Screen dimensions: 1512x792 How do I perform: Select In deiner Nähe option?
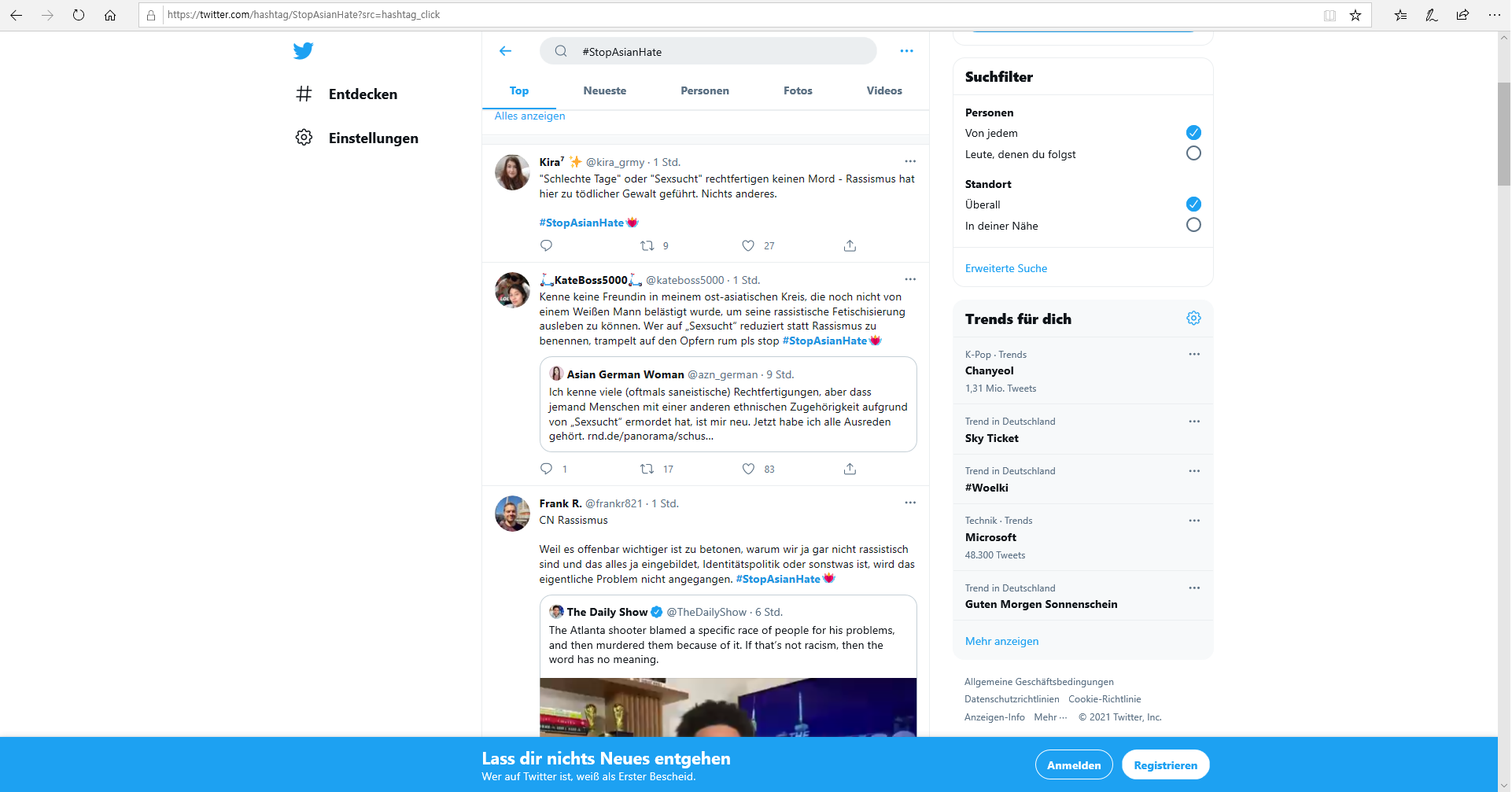(1193, 225)
